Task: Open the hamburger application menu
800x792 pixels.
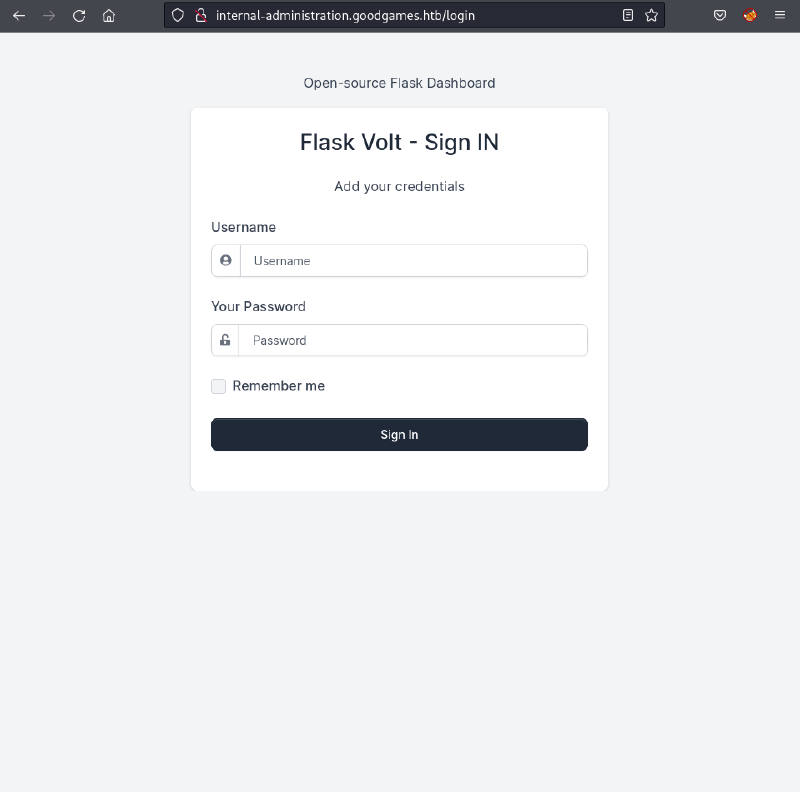Action: [x=779, y=15]
